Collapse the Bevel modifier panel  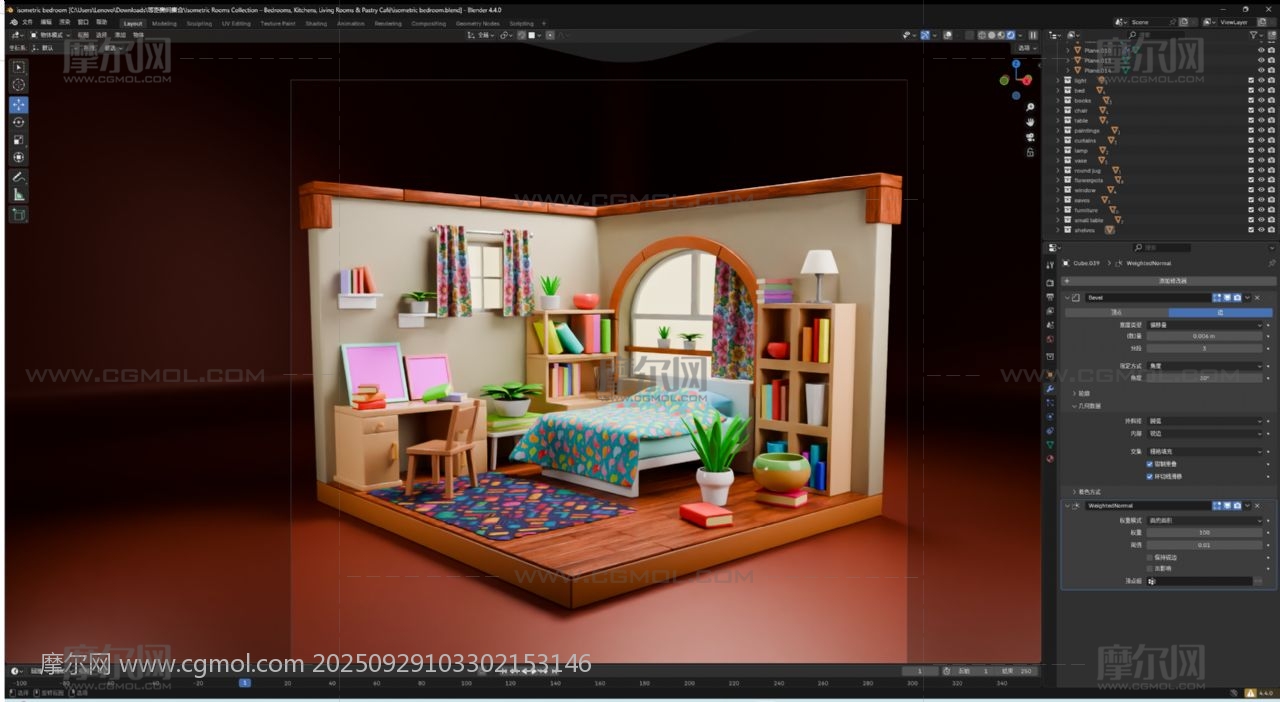point(1066,297)
